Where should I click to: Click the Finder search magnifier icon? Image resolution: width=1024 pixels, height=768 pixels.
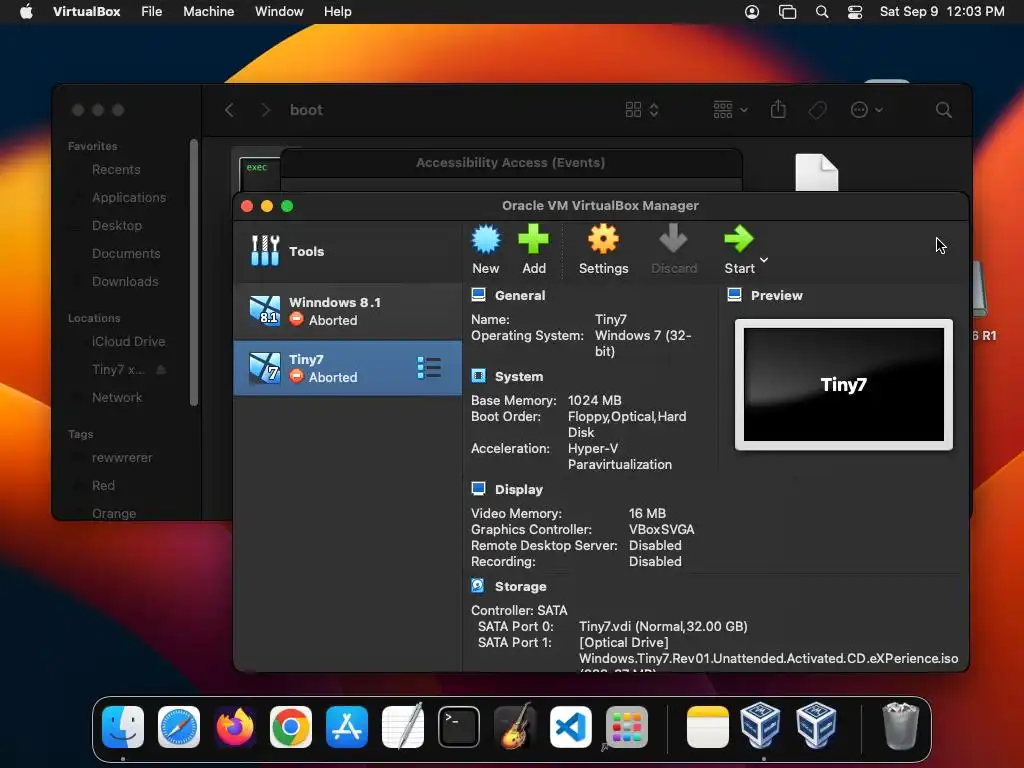pos(944,110)
